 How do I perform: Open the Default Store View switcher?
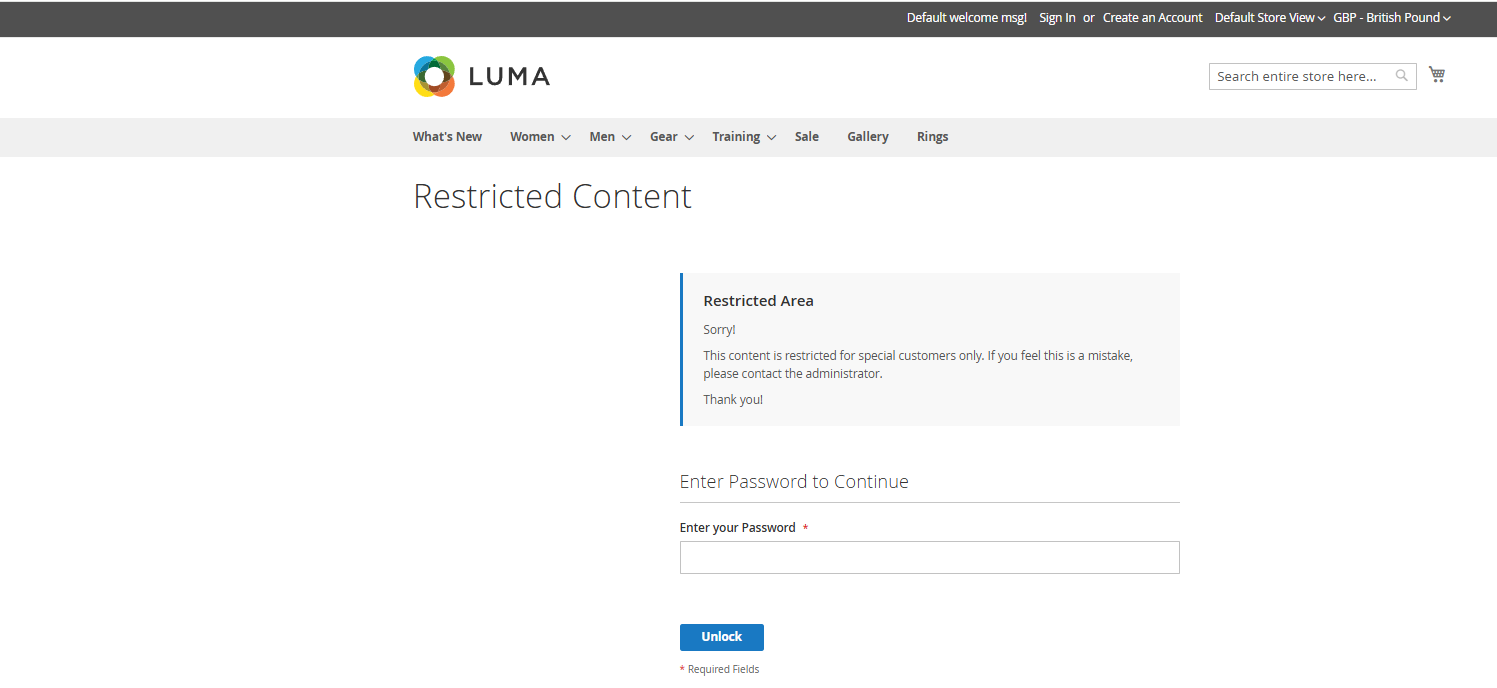(1269, 18)
